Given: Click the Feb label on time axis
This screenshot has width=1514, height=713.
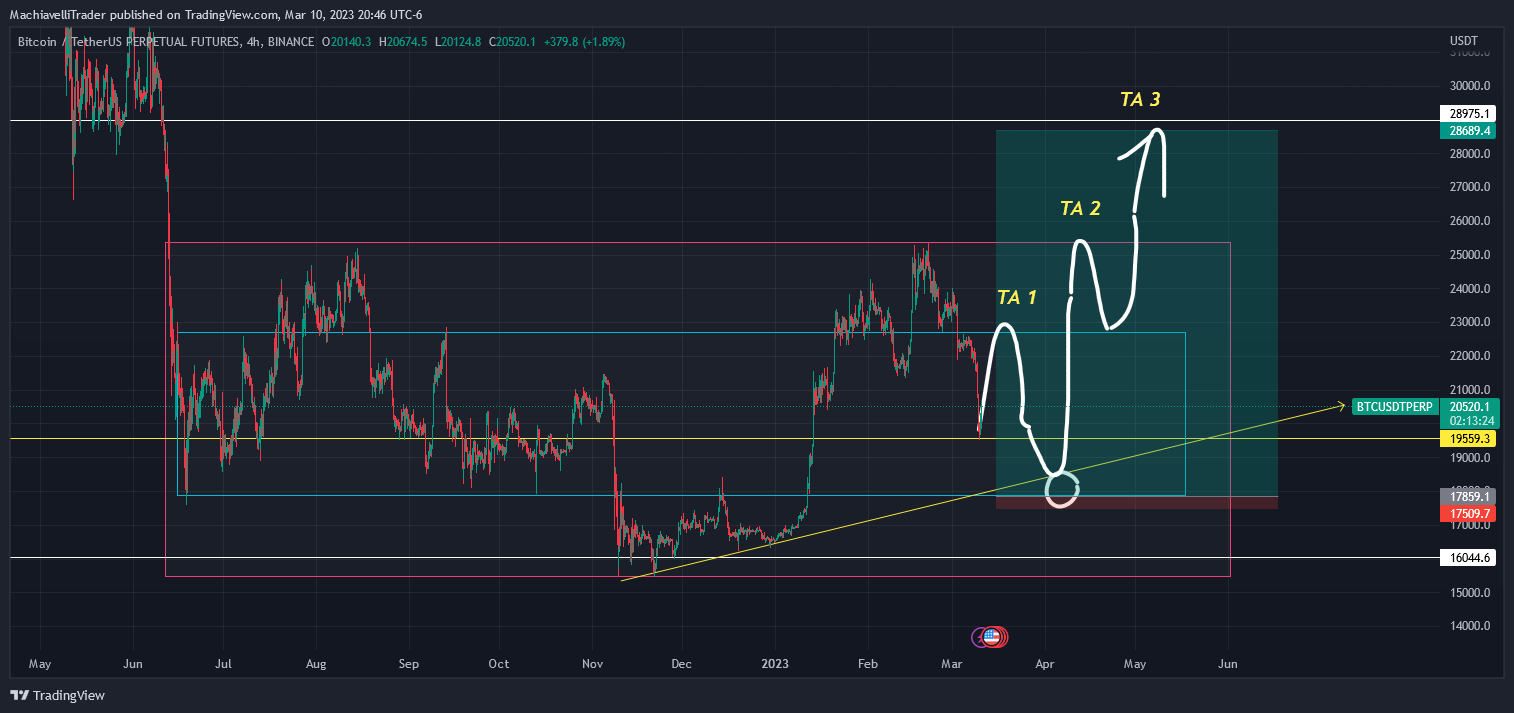Looking at the screenshot, I should (867, 663).
